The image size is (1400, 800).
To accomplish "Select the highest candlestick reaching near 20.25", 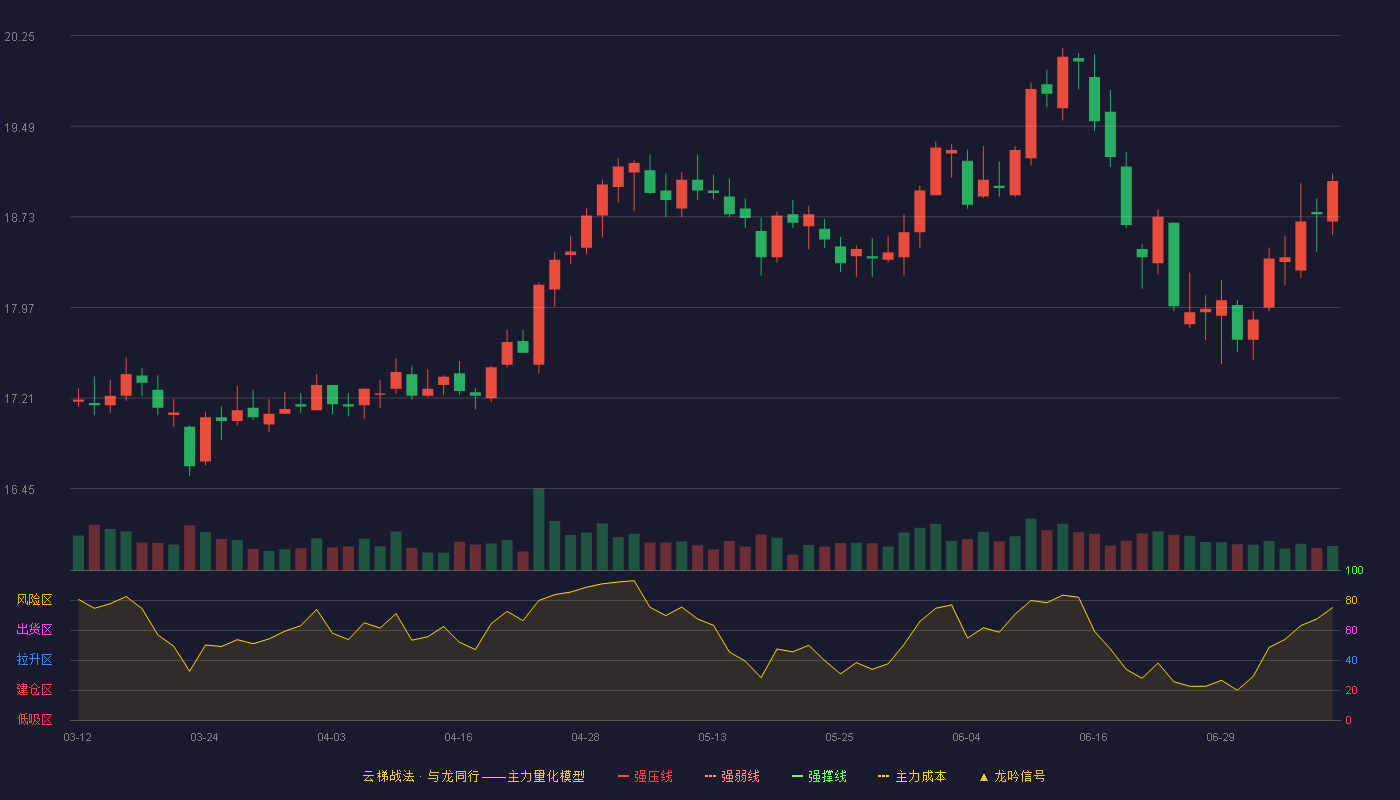I will (x=1062, y=82).
